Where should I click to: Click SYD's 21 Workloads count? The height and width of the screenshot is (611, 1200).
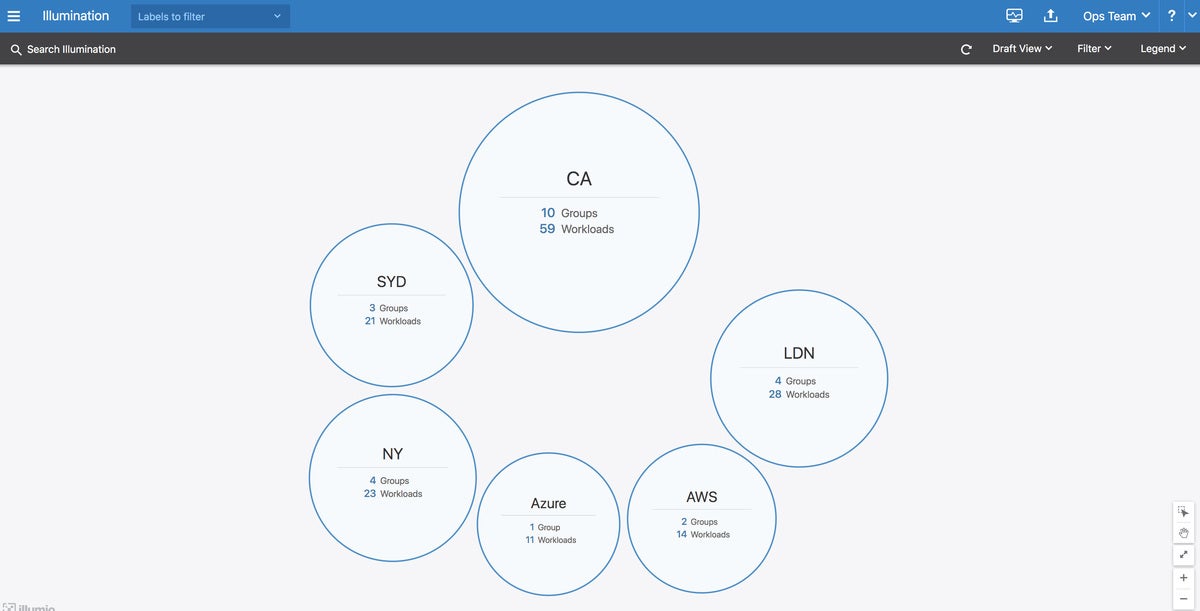[x=393, y=321]
